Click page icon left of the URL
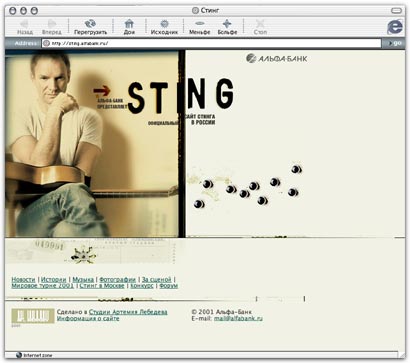410x363 pixels. (46, 43)
